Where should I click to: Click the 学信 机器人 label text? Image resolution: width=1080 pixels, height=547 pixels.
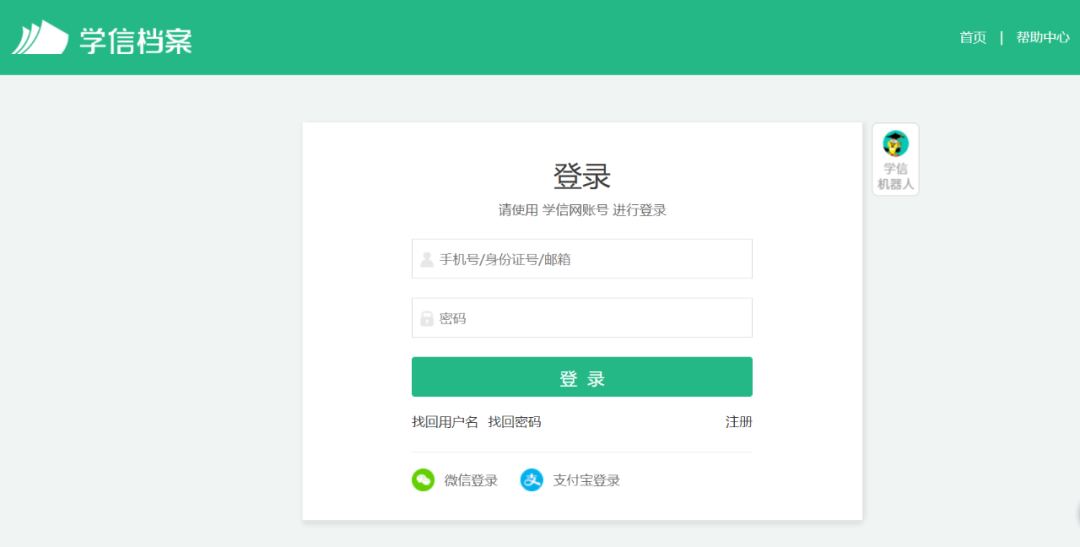895,176
